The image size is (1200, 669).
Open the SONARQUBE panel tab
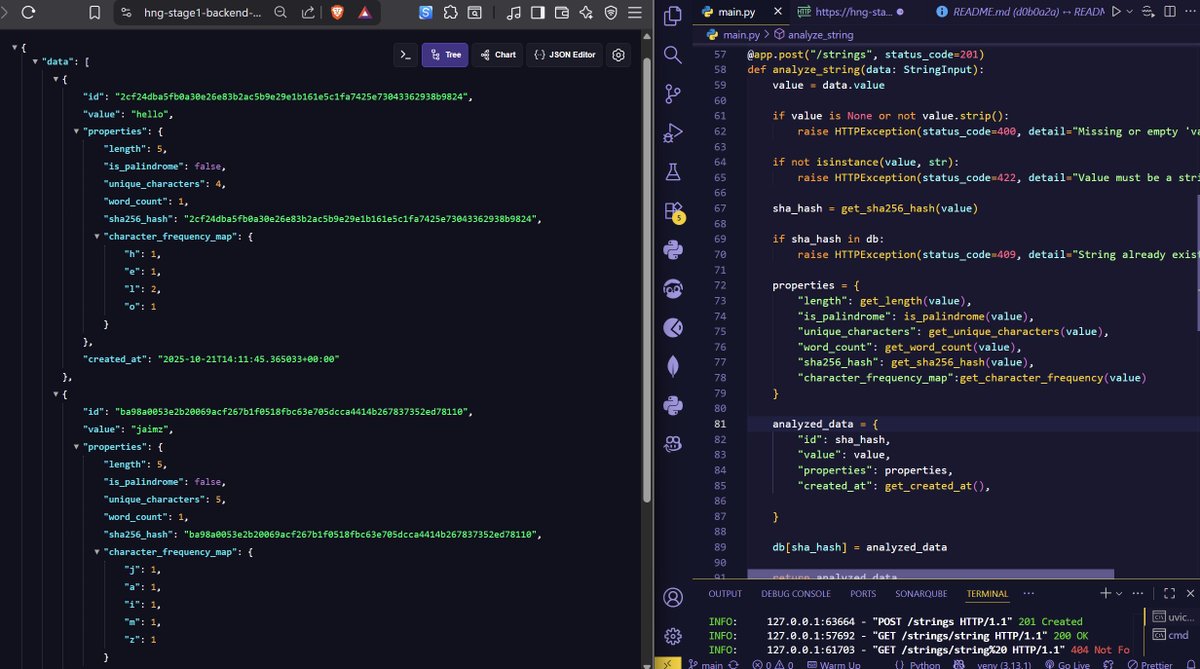point(921,594)
